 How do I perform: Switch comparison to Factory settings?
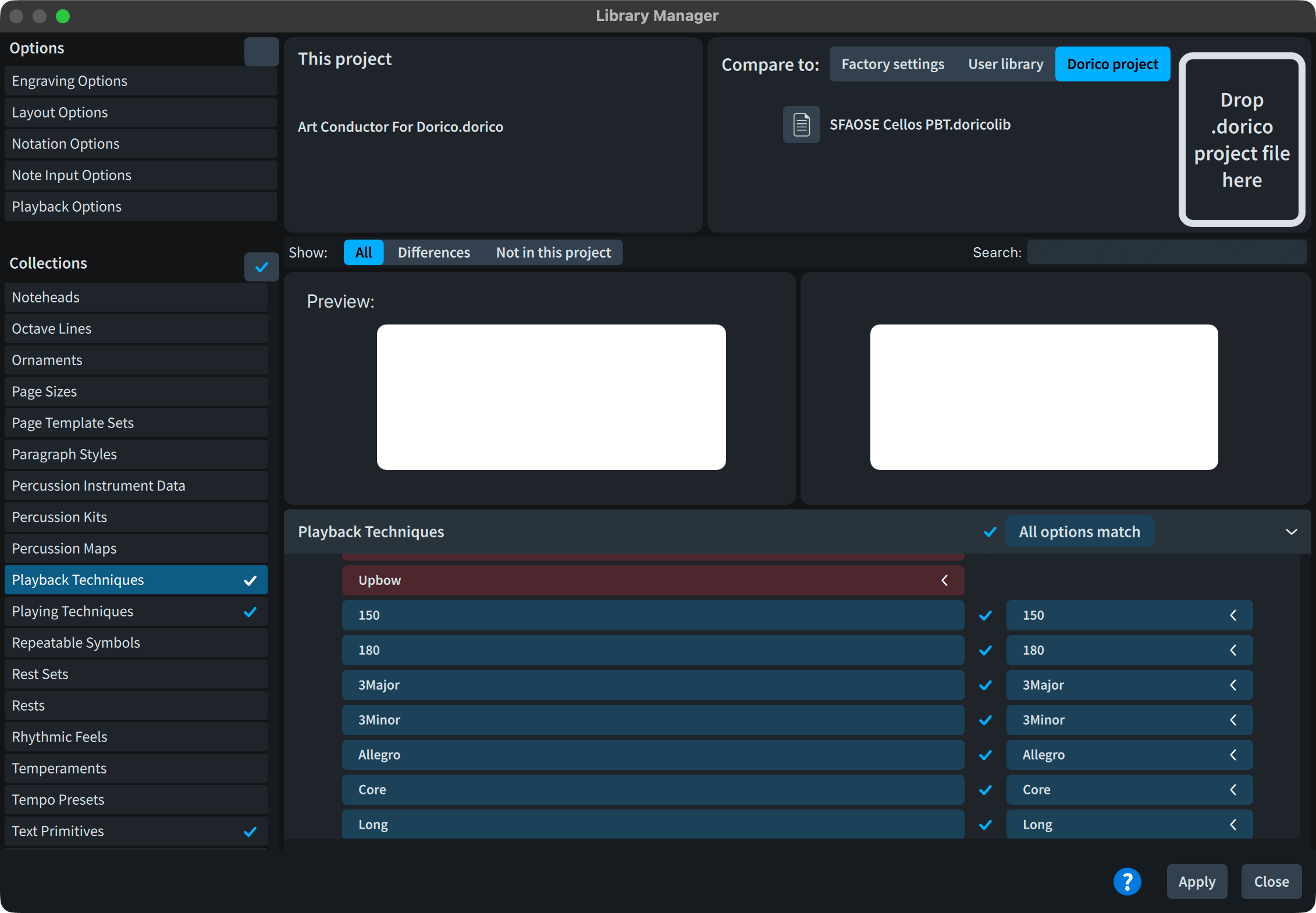pos(892,64)
